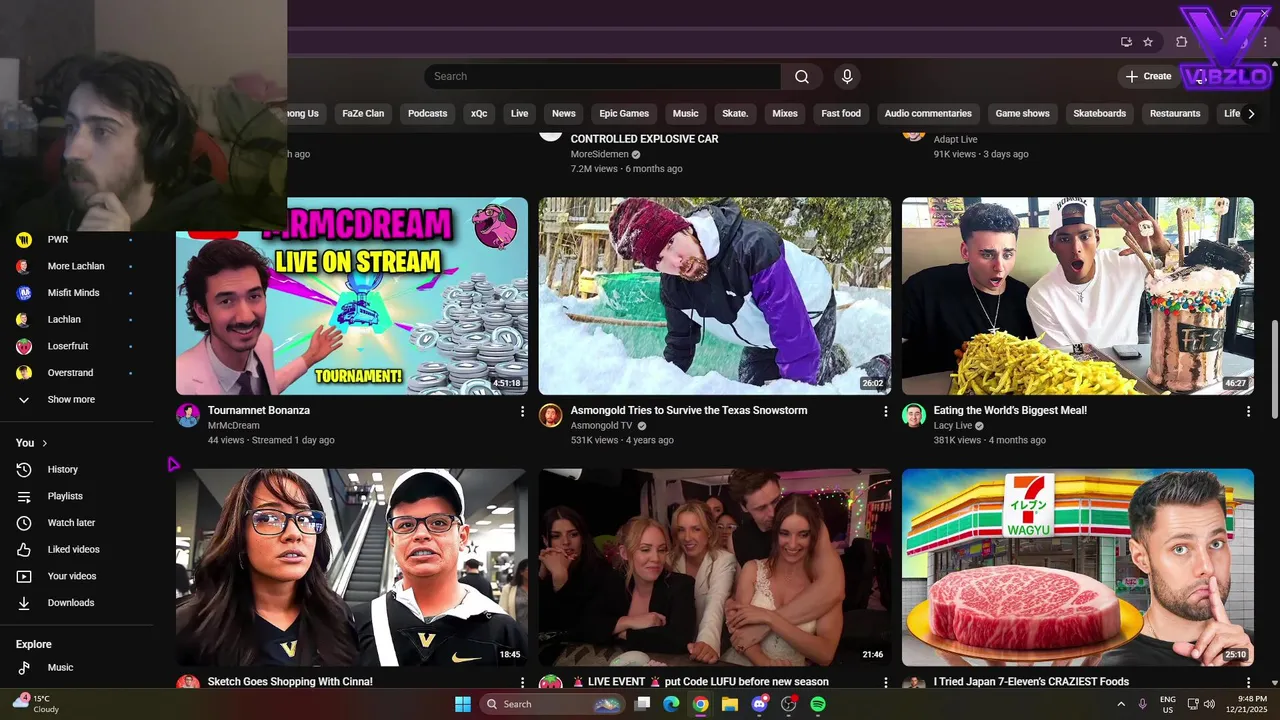Play the Asmongold Texas Snowstorm thumbnail
This screenshot has height=720, width=1280.
point(715,296)
